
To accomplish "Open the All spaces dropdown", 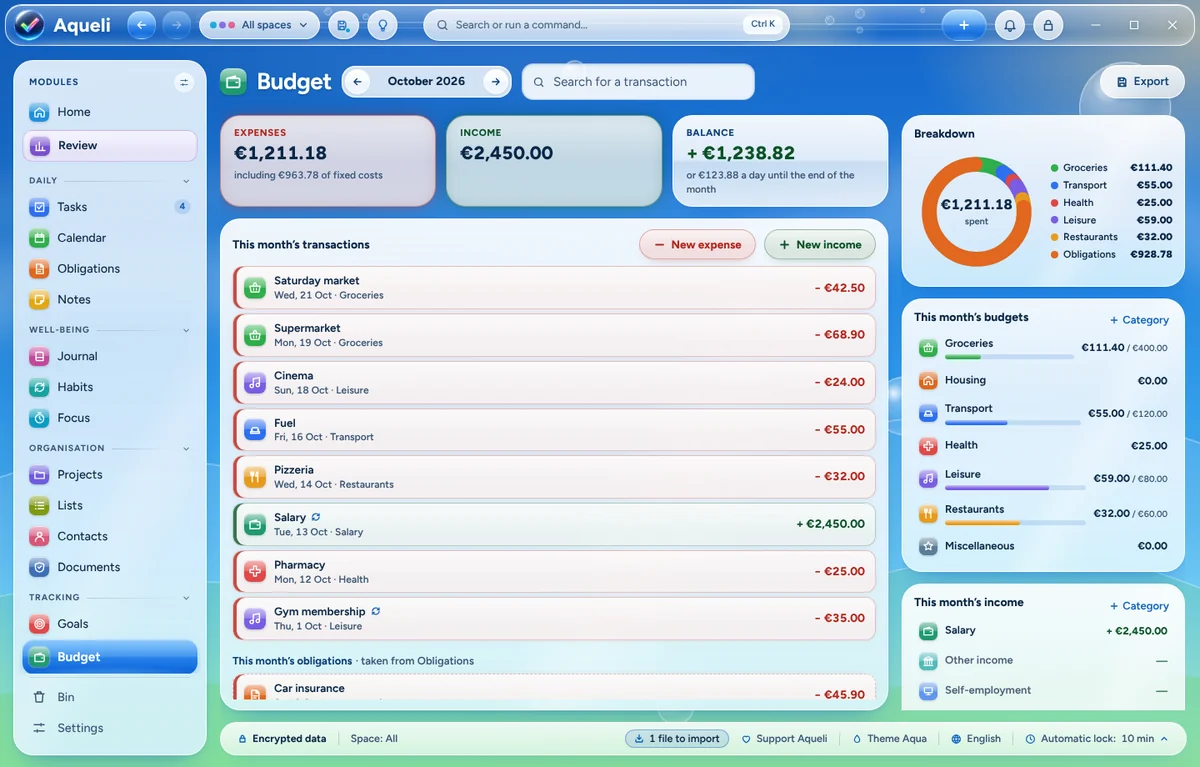I will pos(260,25).
